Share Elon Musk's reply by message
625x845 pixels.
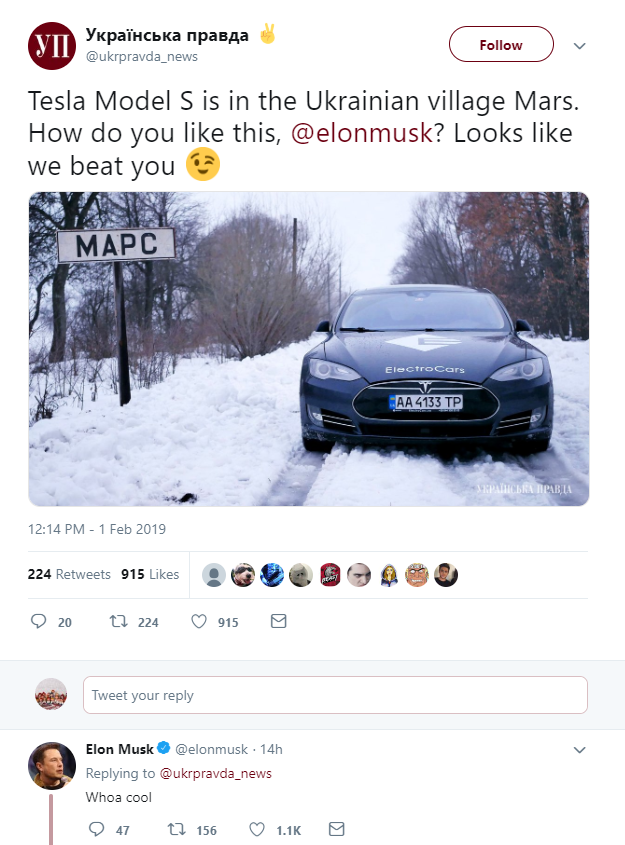click(x=337, y=830)
